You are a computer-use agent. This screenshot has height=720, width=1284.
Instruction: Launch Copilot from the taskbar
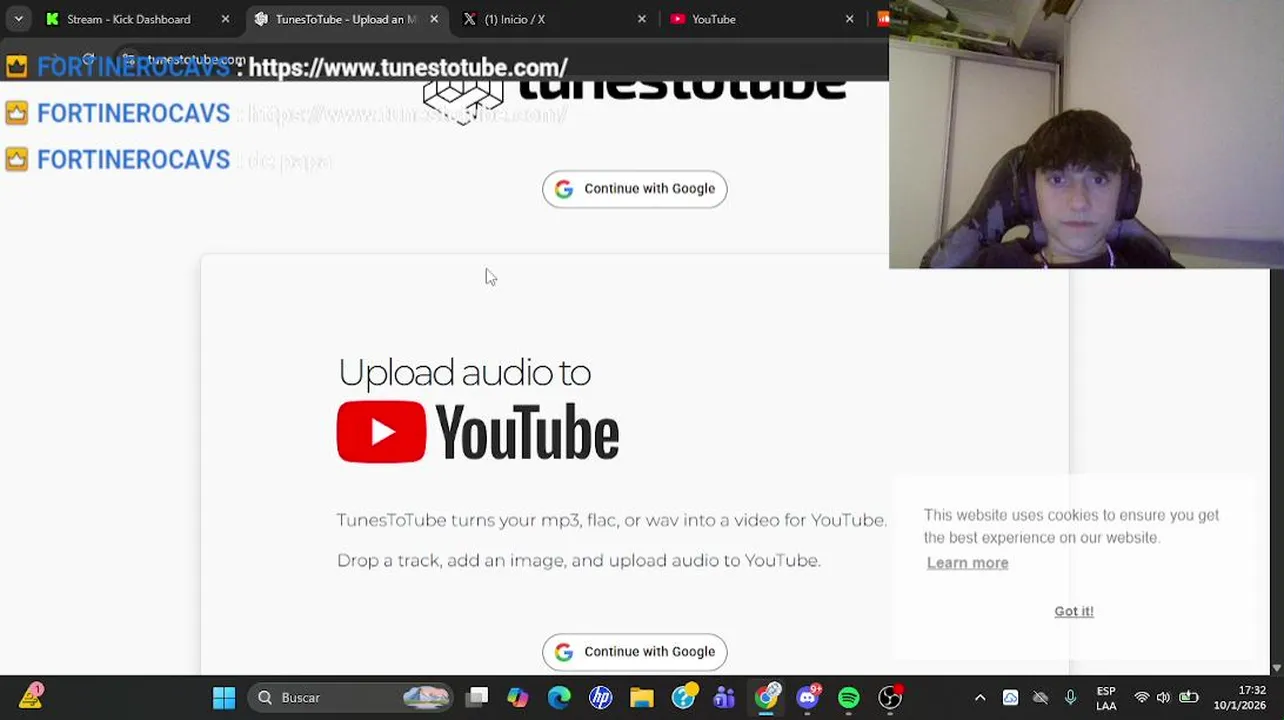(x=518, y=697)
